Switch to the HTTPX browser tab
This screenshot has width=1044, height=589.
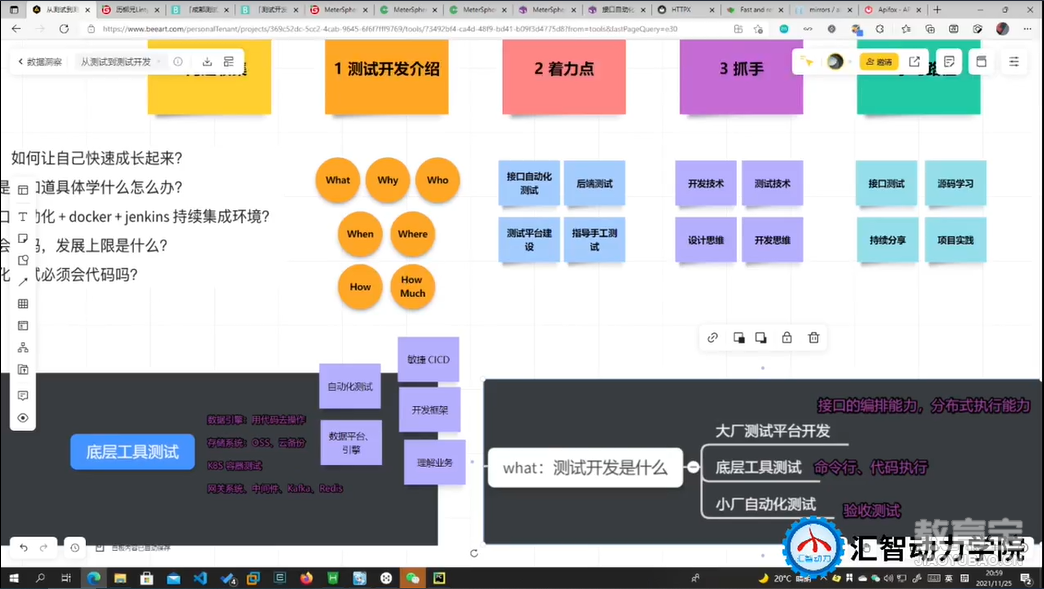tap(685, 10)
